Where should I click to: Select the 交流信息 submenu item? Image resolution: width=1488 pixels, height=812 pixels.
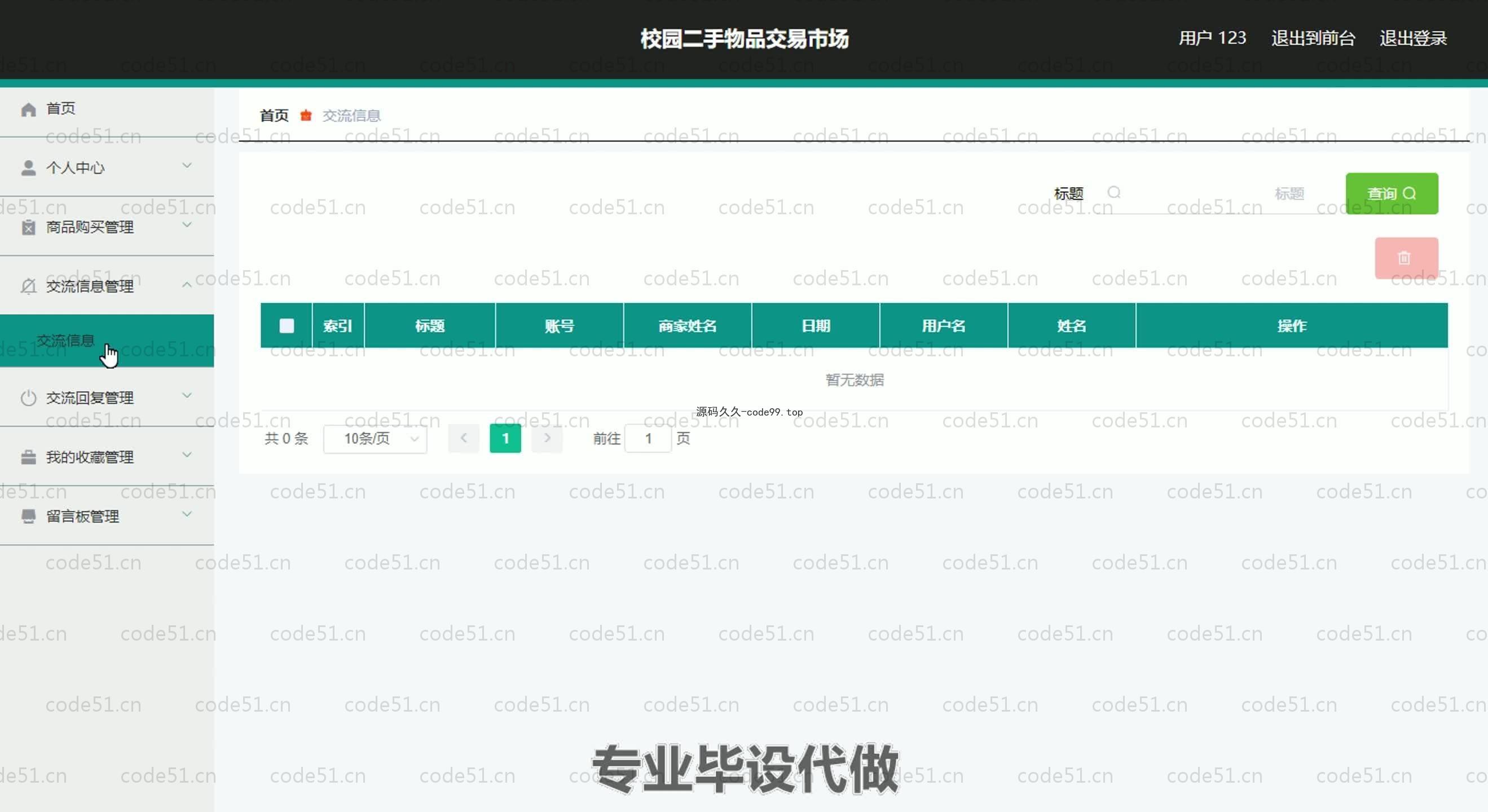click(107, 341)
